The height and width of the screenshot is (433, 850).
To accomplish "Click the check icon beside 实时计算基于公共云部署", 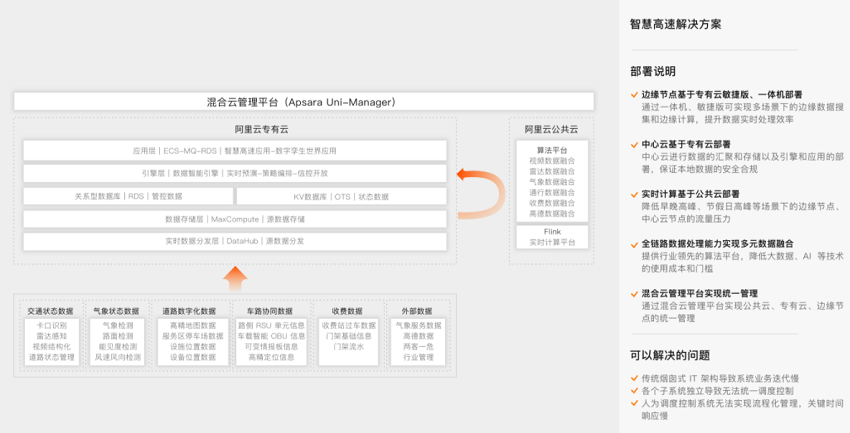I will coord(634,195).
